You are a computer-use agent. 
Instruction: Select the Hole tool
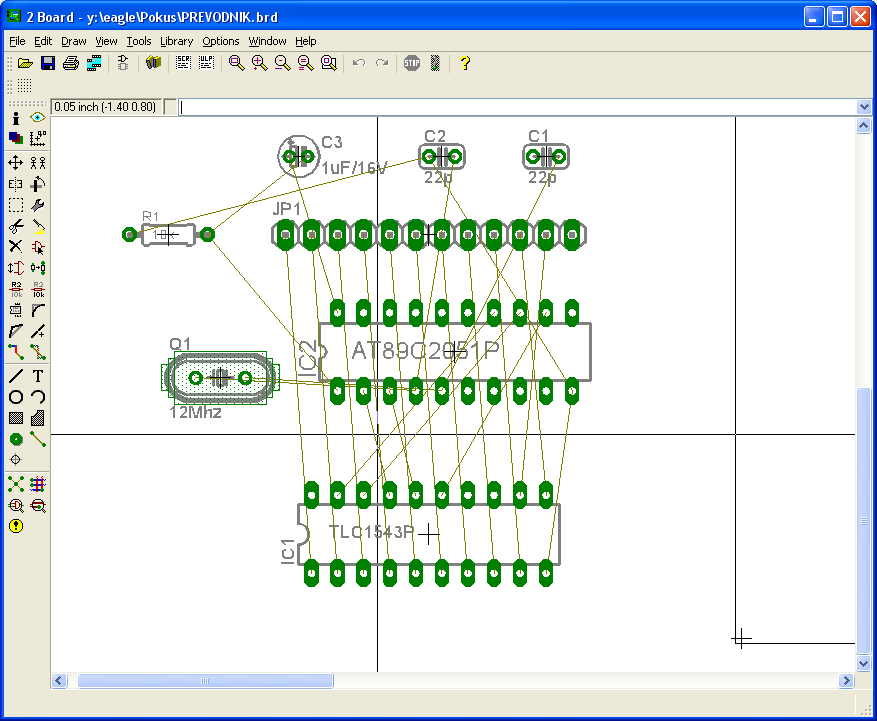pyautogui.click(x=16, y=460)
